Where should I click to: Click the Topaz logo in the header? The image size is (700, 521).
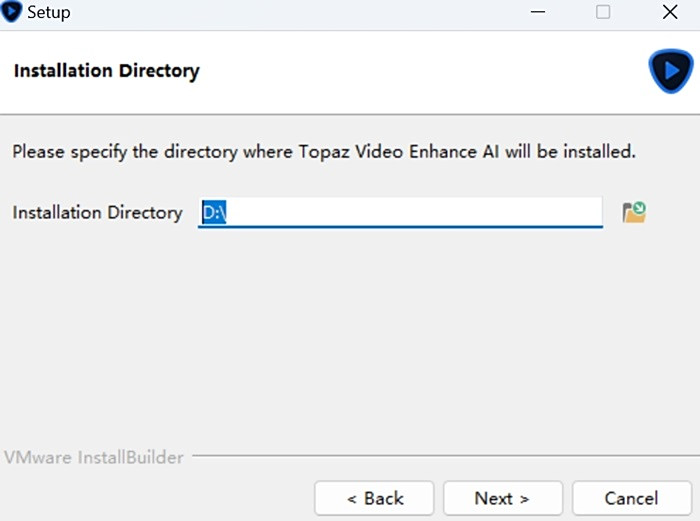[x=671, y=71]
